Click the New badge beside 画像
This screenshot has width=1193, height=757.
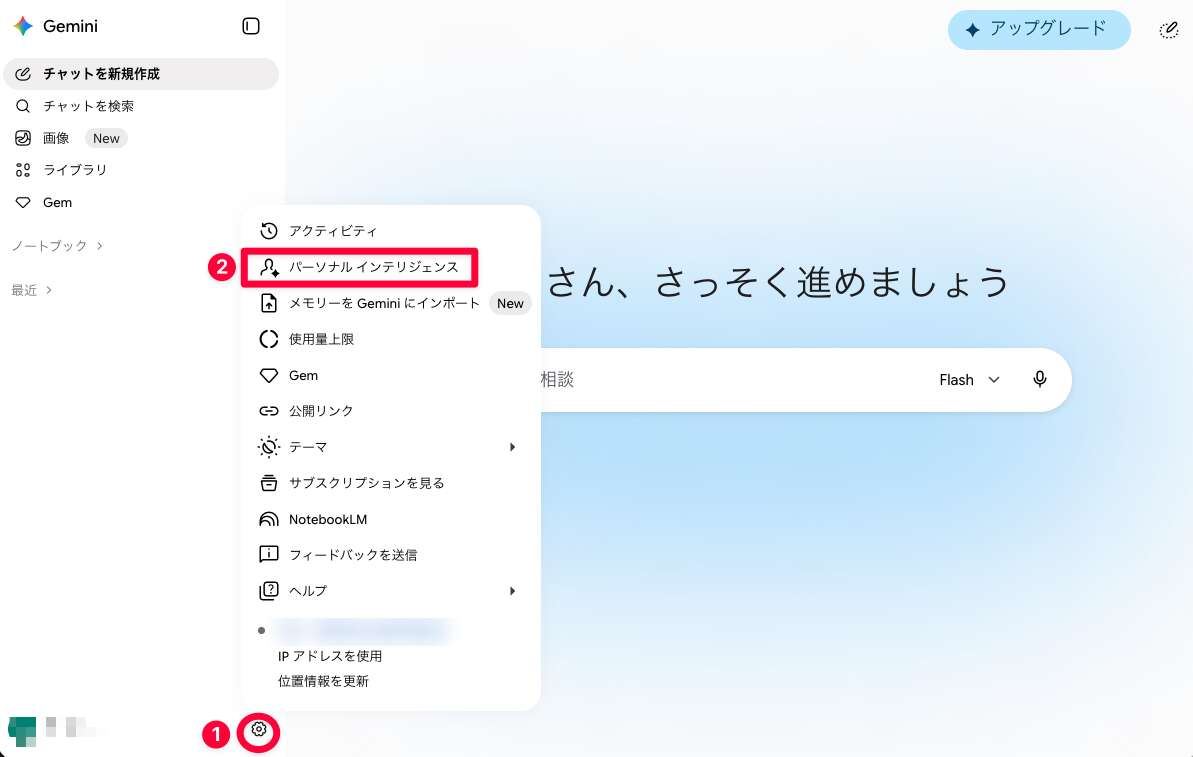click(x=106, y=138)
